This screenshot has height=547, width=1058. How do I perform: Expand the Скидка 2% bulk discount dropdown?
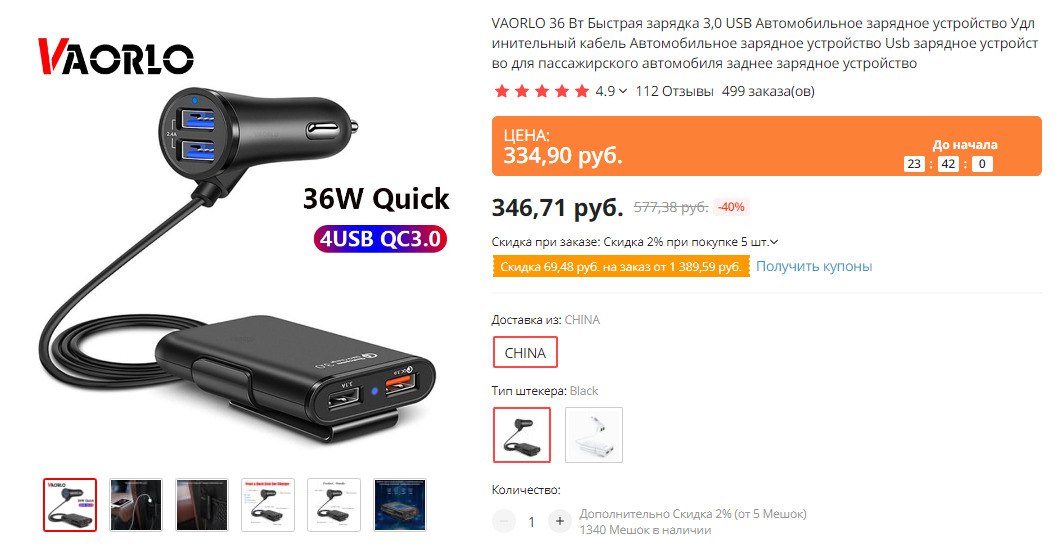773,241
